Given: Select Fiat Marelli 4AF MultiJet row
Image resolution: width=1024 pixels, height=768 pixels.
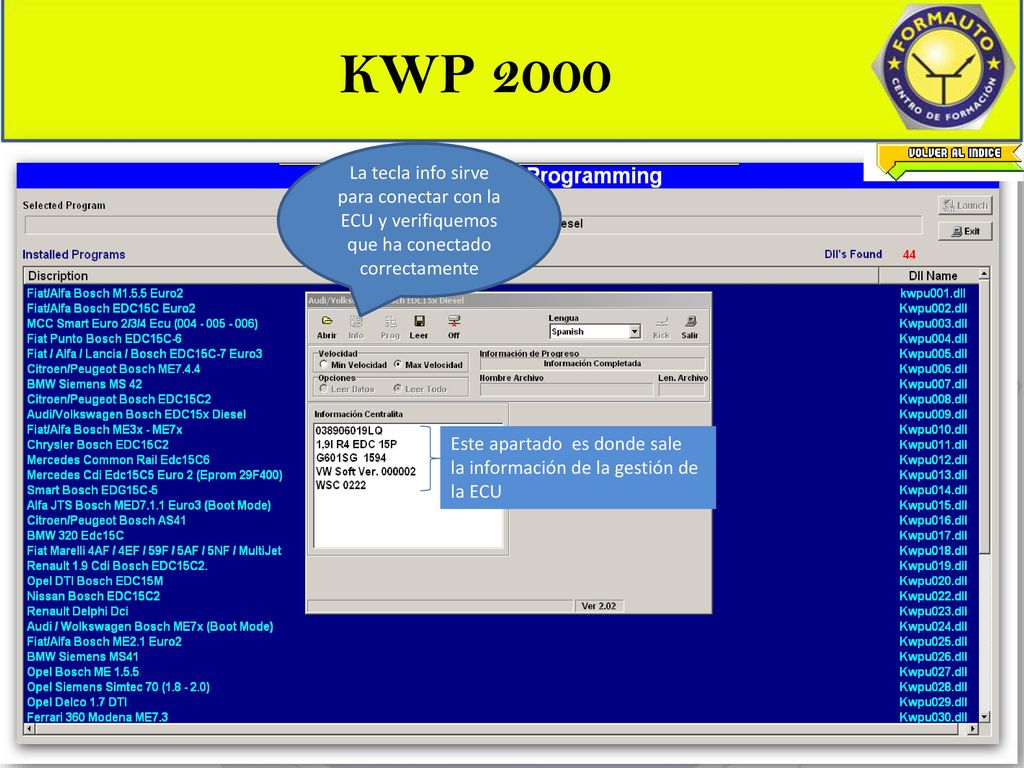Looking at the screenshot, I should (154, 551).
